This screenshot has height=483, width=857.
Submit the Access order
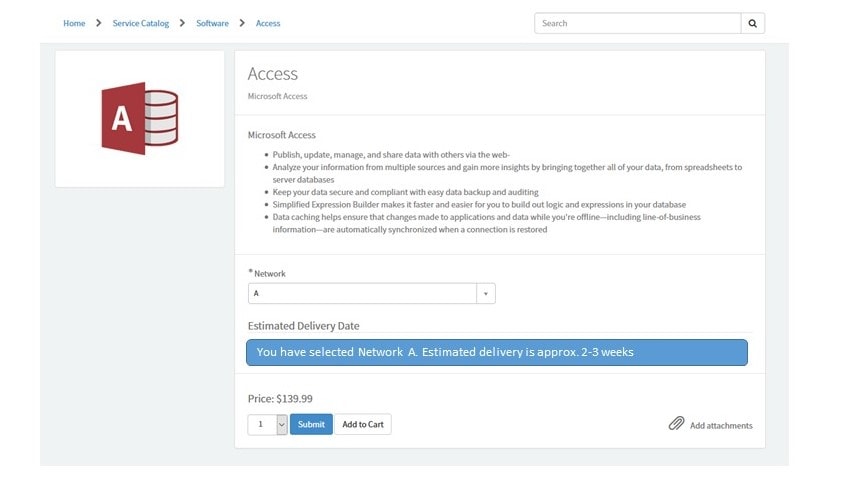pyautogui.click(x=311, y=425)
